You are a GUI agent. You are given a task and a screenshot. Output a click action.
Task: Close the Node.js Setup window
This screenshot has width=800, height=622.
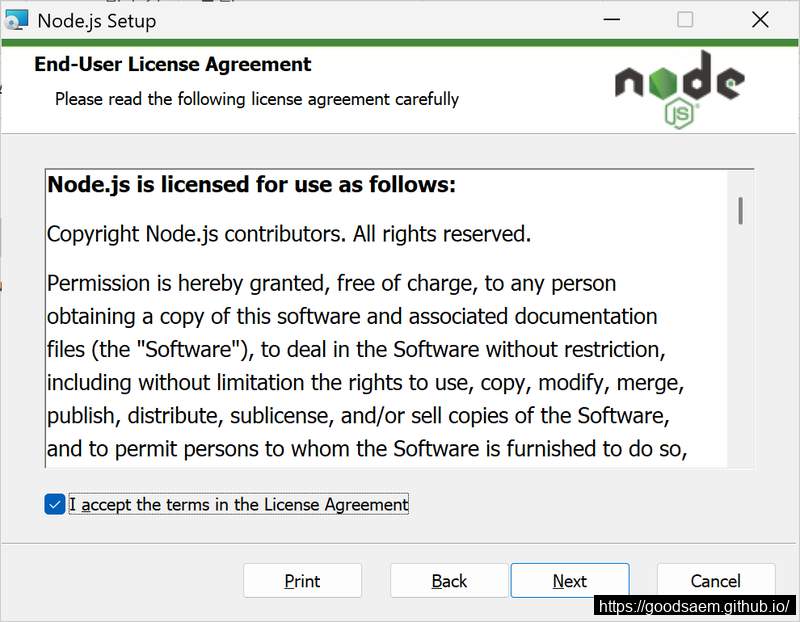click(x=760, y=20)
